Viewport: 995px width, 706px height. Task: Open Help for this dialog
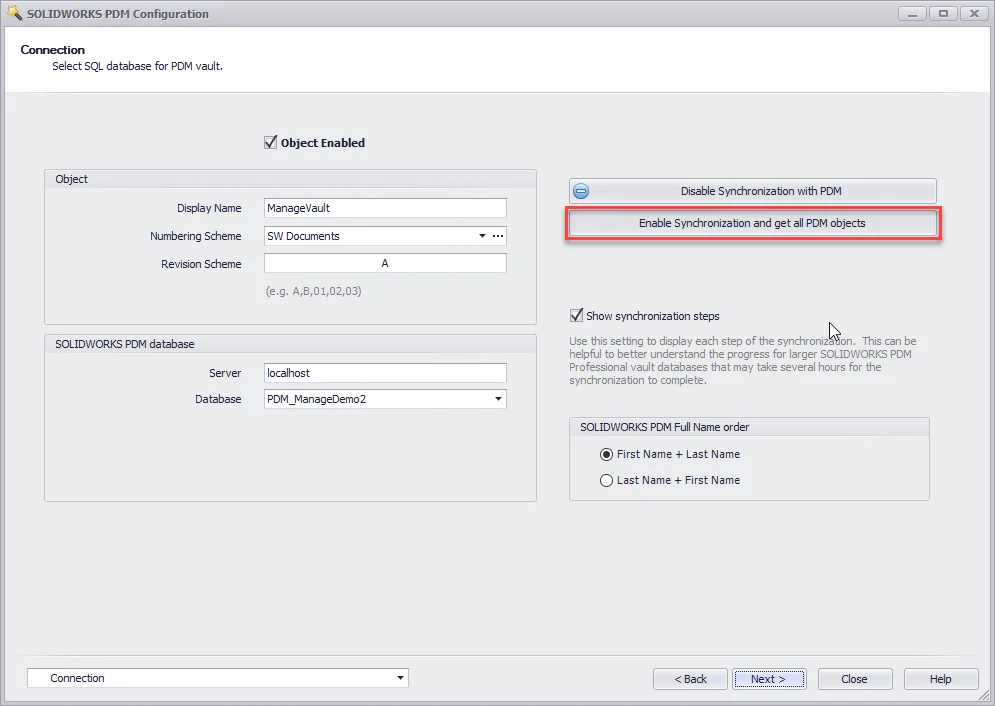click(940, 679)
